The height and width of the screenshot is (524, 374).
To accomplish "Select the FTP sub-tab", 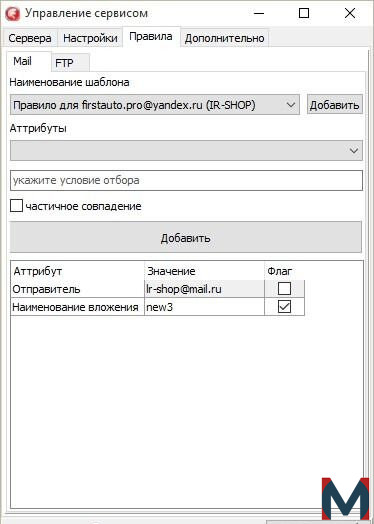I will click(x=70, y=62).
